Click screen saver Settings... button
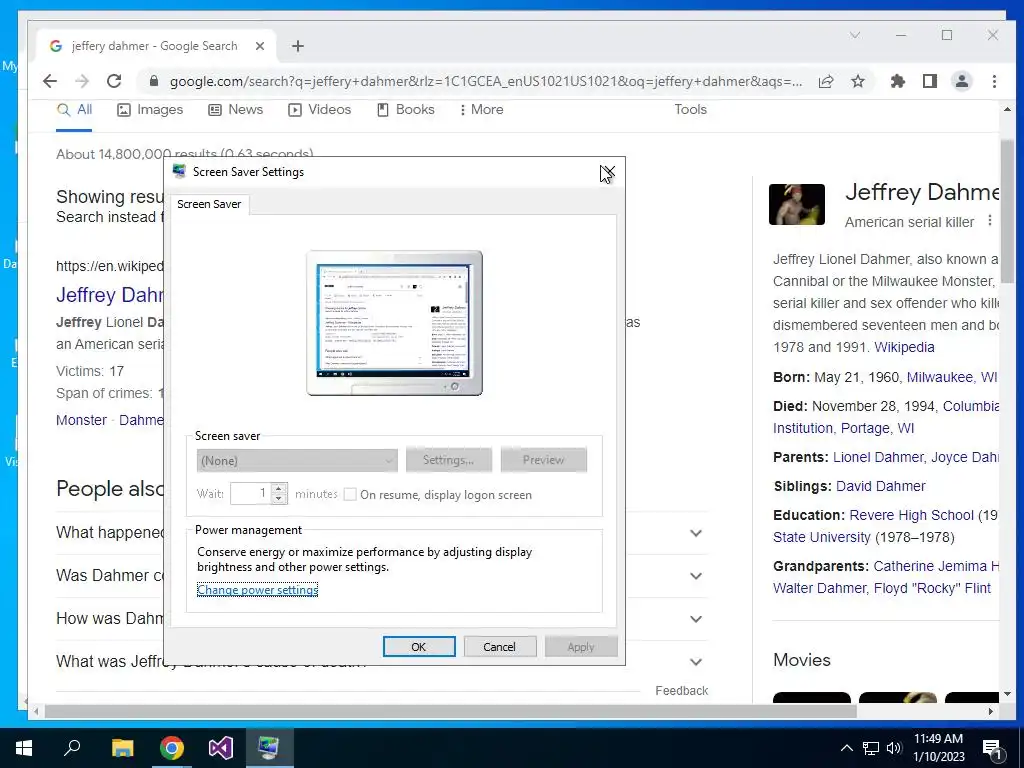The width and height of the screenshot is (1024, 768). point(449,460)
